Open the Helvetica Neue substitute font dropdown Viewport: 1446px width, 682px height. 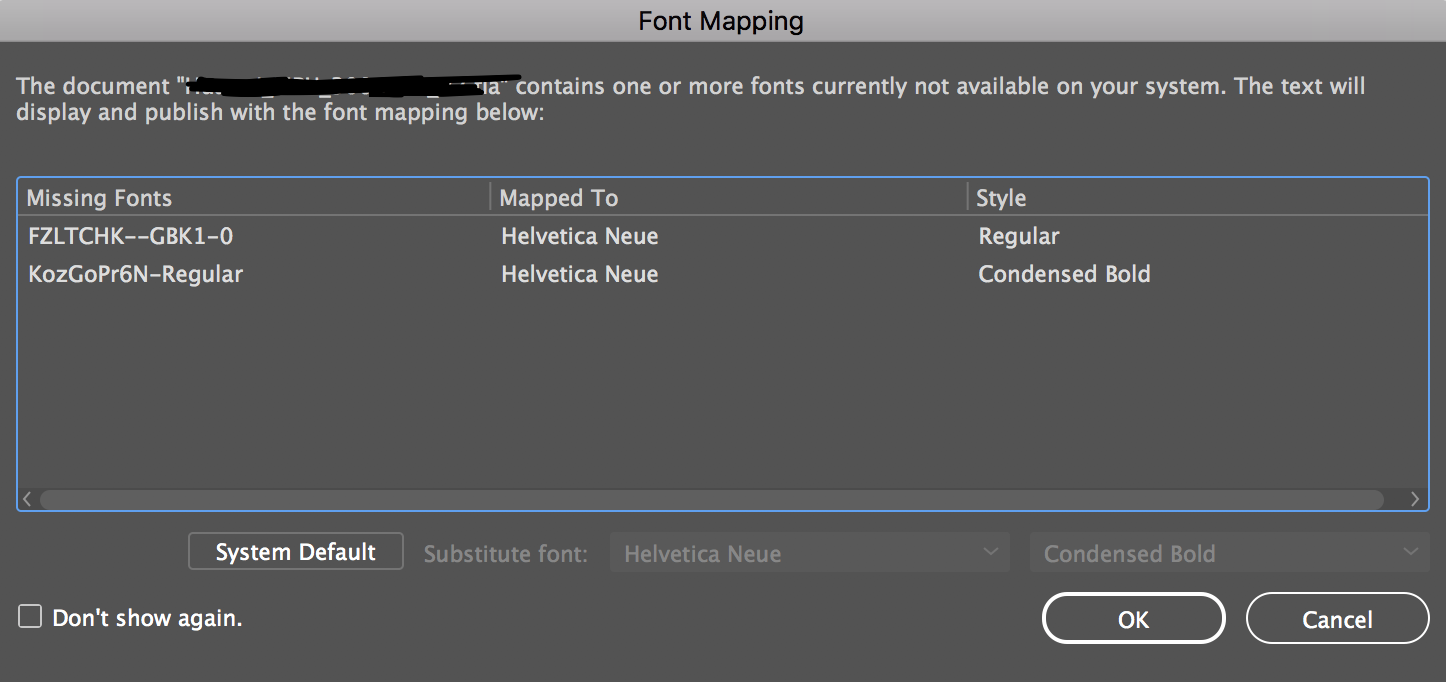click(808, 553)
